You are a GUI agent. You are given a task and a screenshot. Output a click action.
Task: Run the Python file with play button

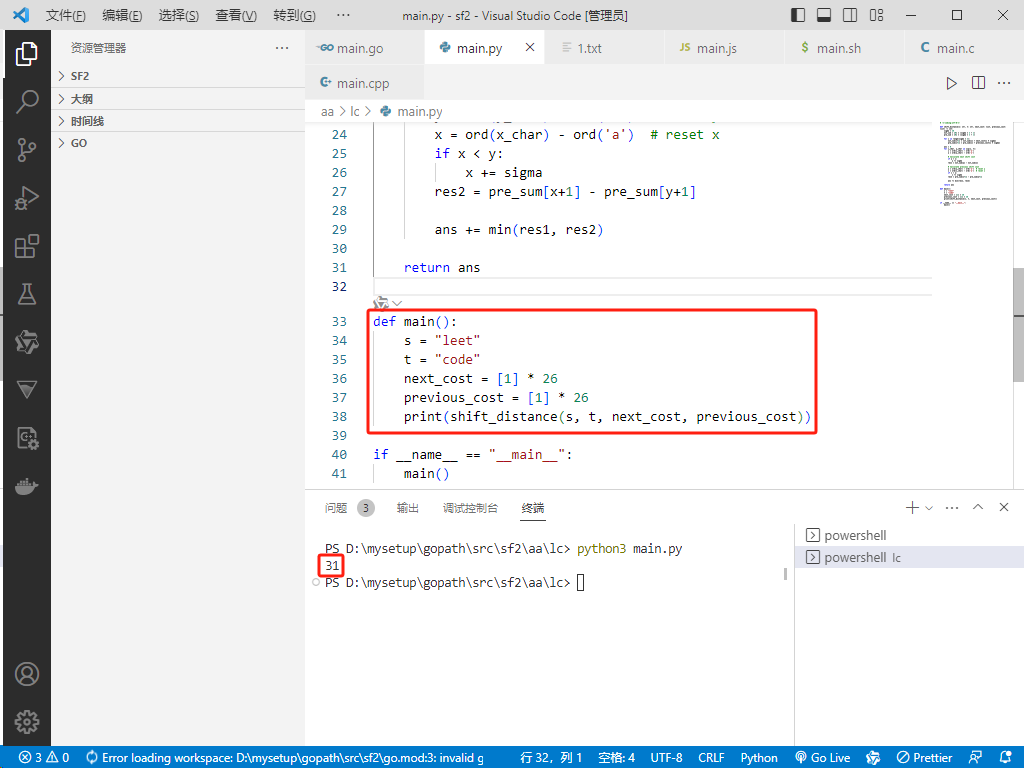click(952, 83)
